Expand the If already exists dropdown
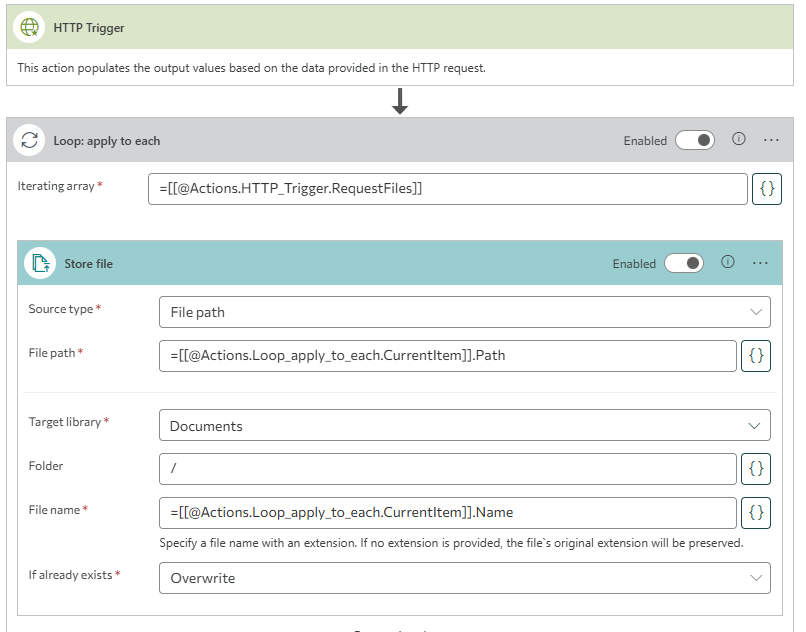 tap(464, 578)
